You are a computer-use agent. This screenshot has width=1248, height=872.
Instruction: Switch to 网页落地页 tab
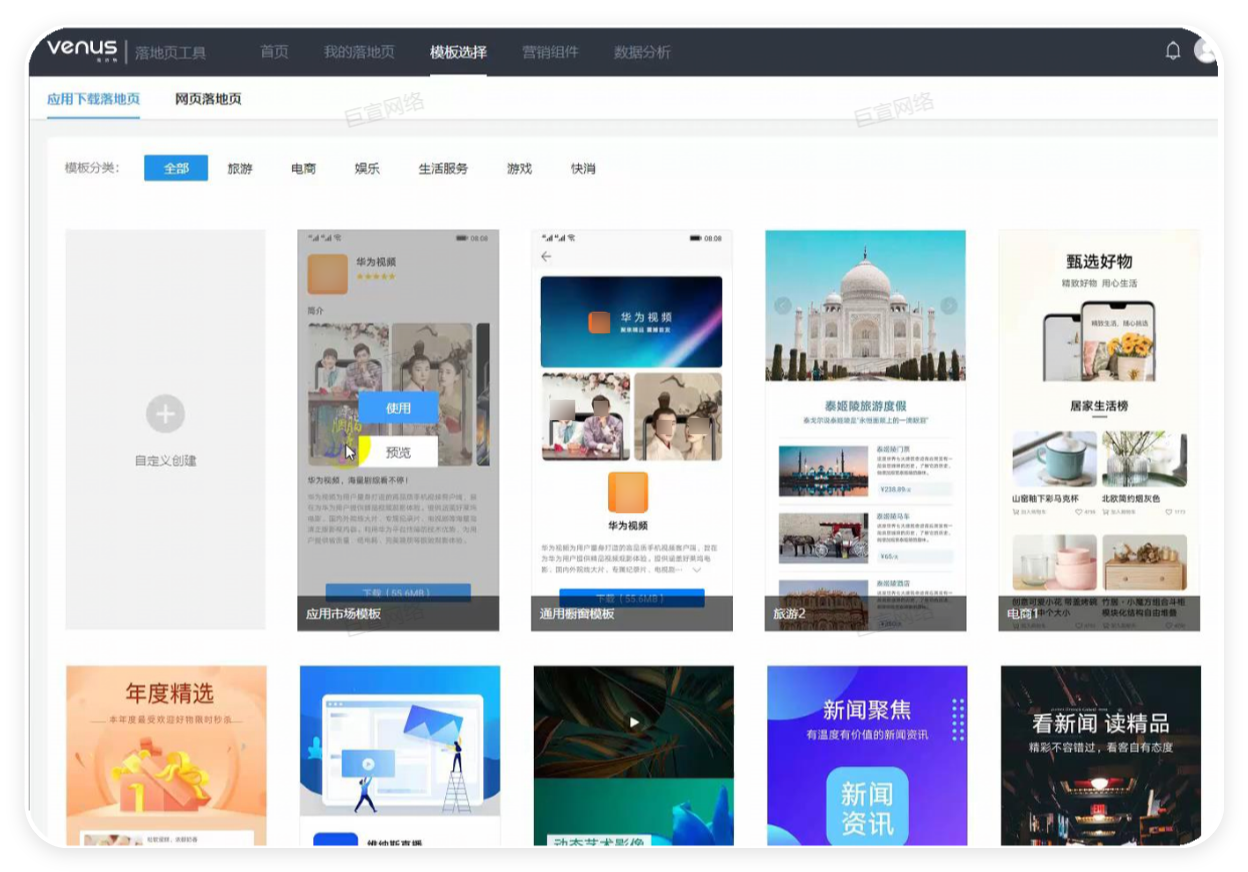tap(208, 99)
